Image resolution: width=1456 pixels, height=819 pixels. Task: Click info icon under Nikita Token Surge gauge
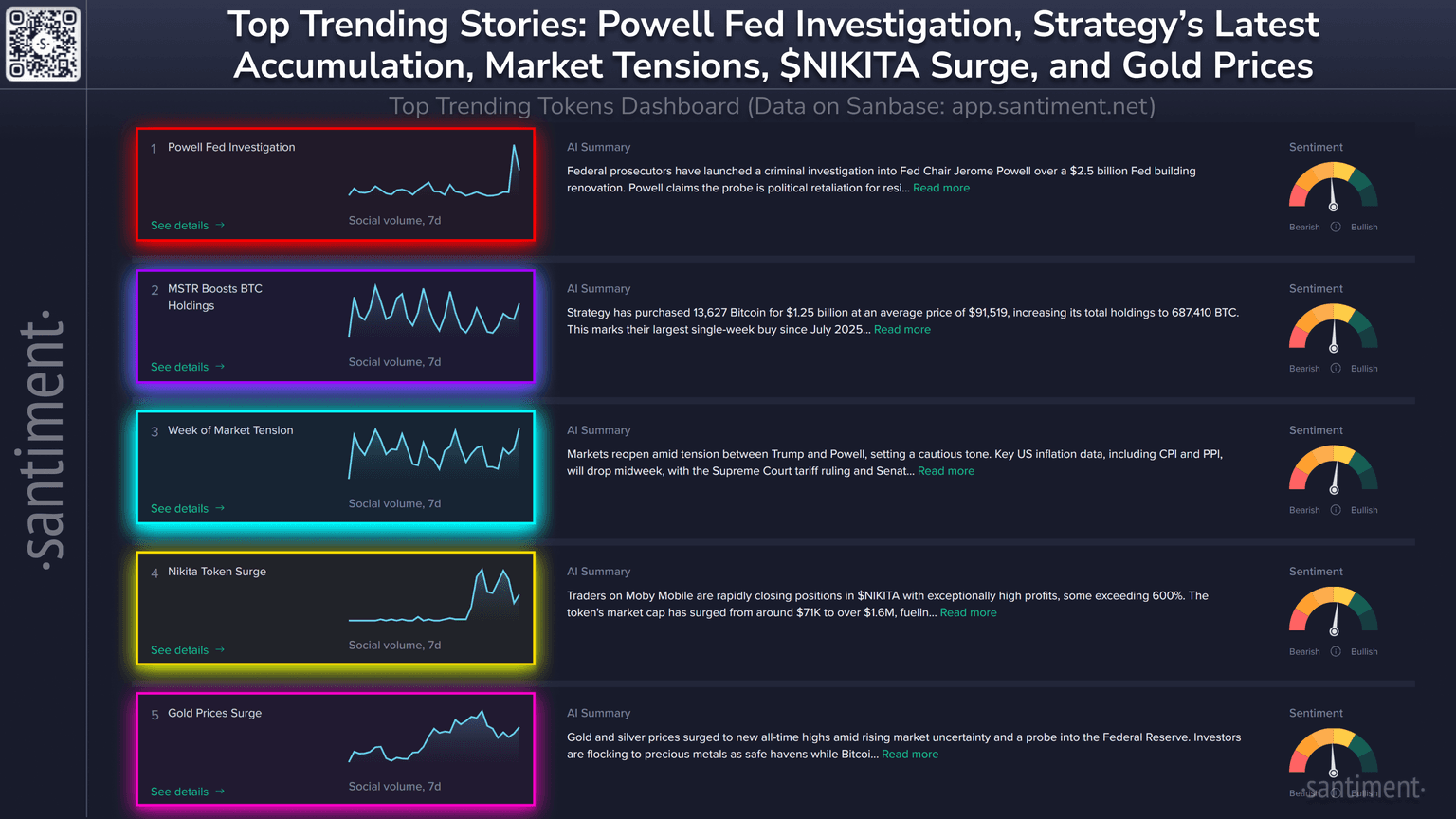point(1336,651)
